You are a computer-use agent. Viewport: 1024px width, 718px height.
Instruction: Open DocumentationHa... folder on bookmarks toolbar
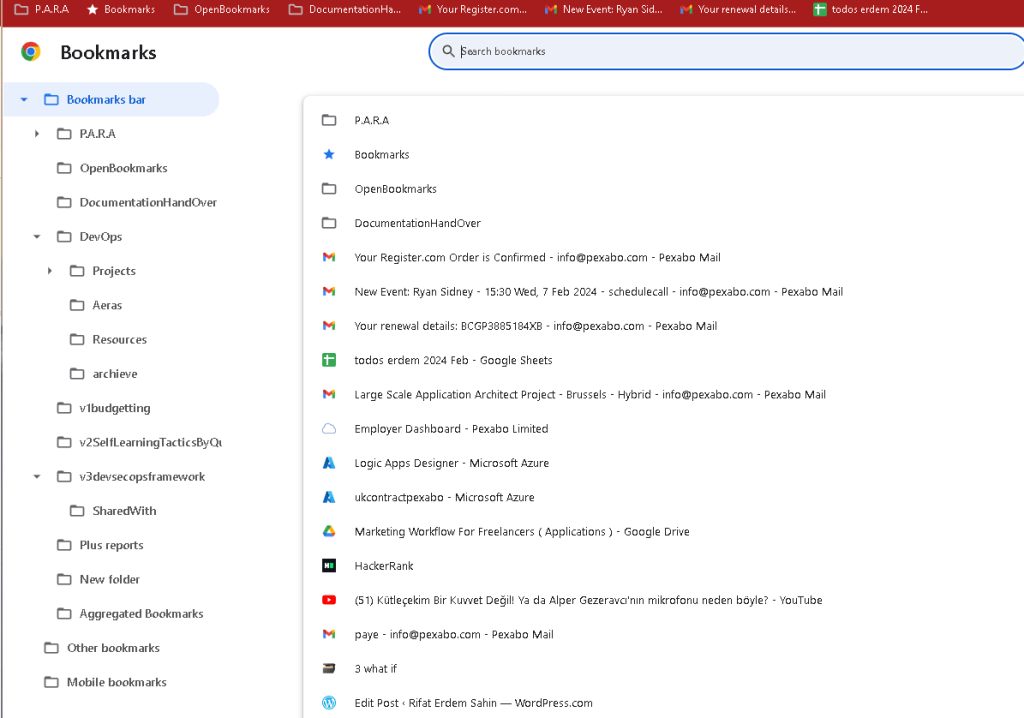coord(345,9)
